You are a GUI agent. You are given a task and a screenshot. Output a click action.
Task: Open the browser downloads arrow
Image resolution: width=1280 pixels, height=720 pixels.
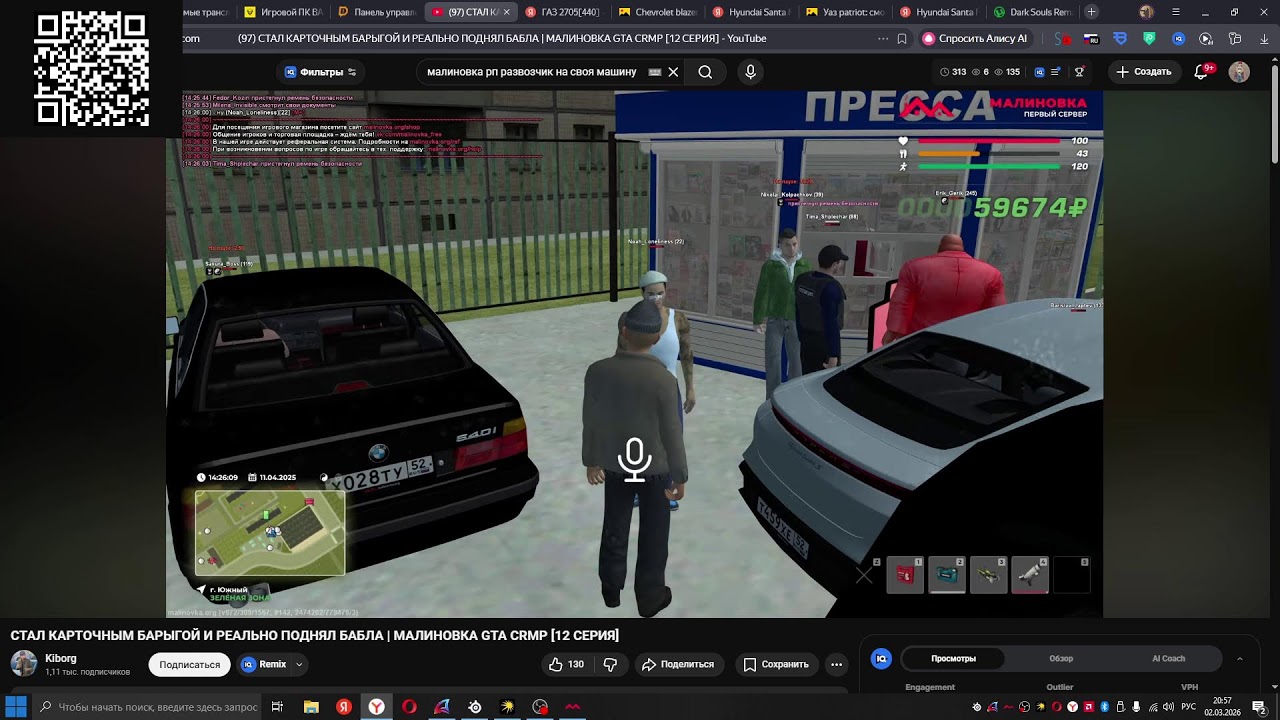point(1263,39)
